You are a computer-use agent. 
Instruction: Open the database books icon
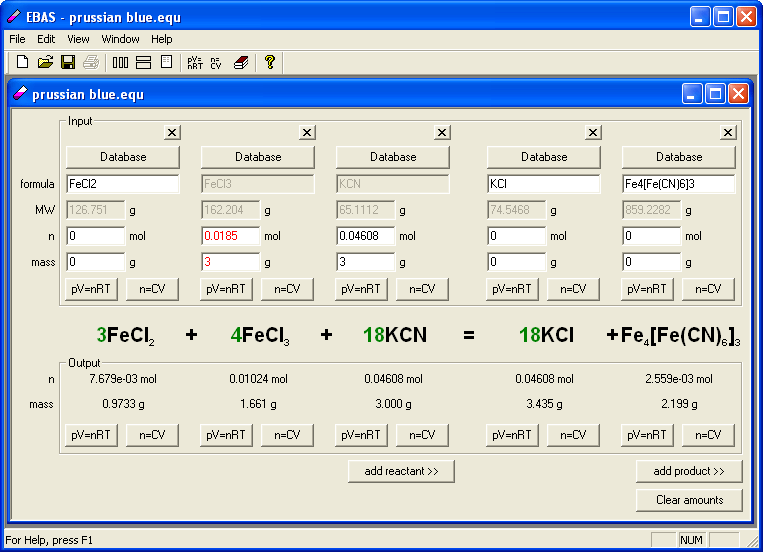point(241,62)
